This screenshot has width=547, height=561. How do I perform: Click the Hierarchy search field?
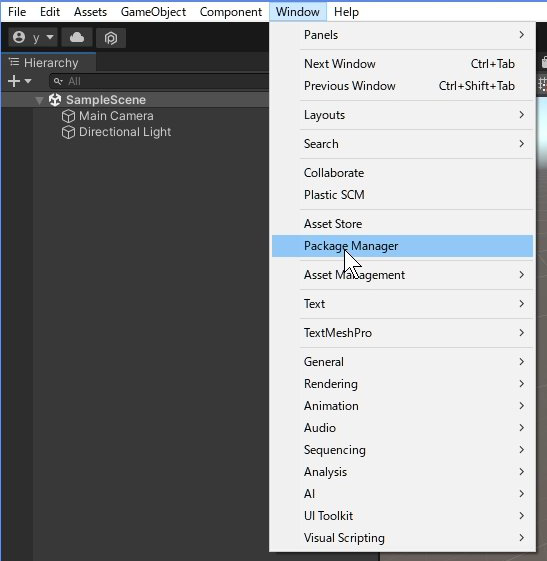click(159, 81)
